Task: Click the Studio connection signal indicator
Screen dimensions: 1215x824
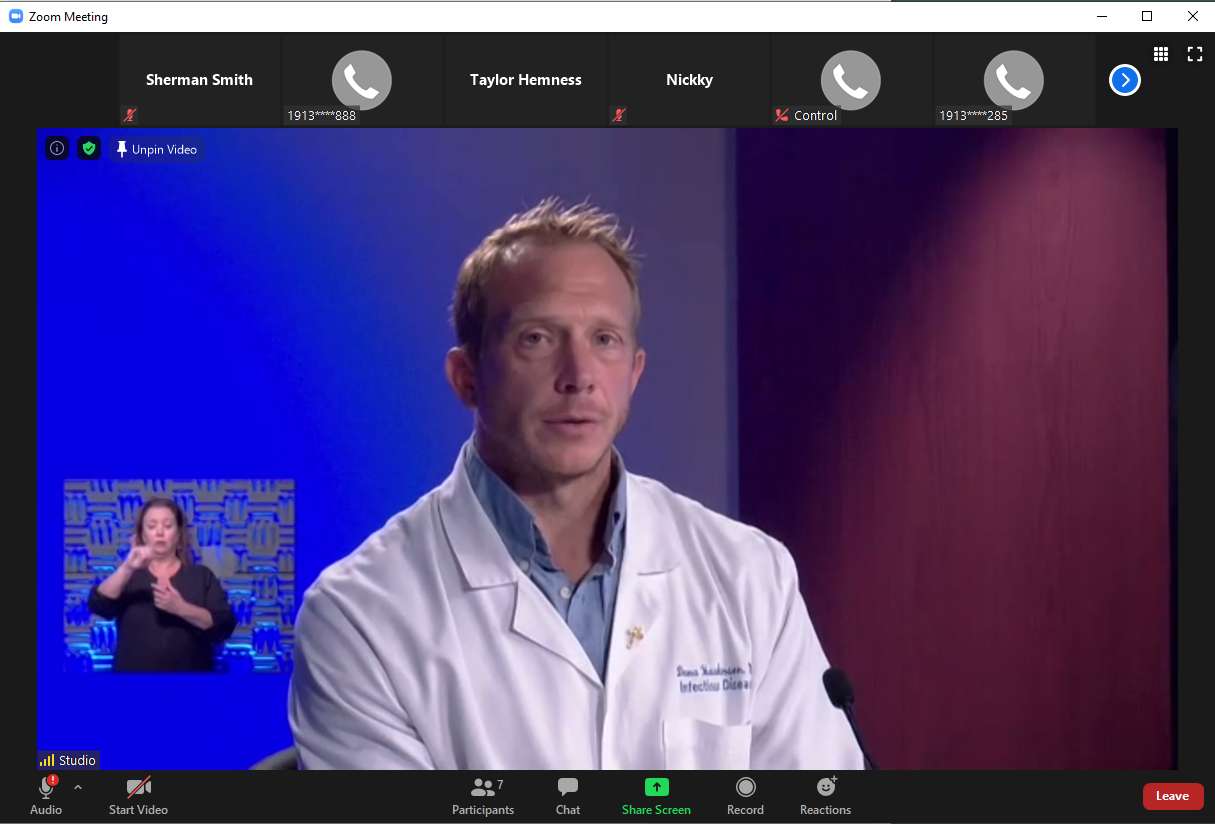Action: (x=68, y=760)
